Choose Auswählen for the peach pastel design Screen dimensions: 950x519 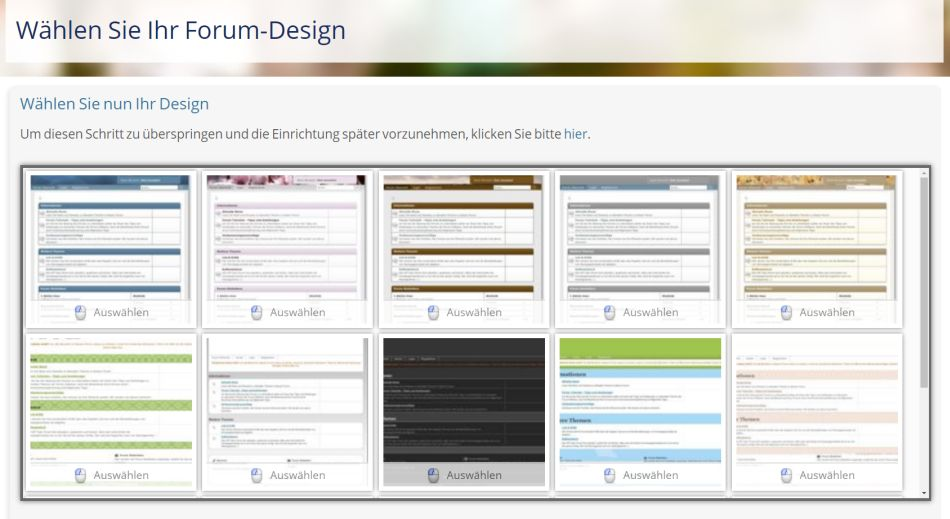(827, 475)
